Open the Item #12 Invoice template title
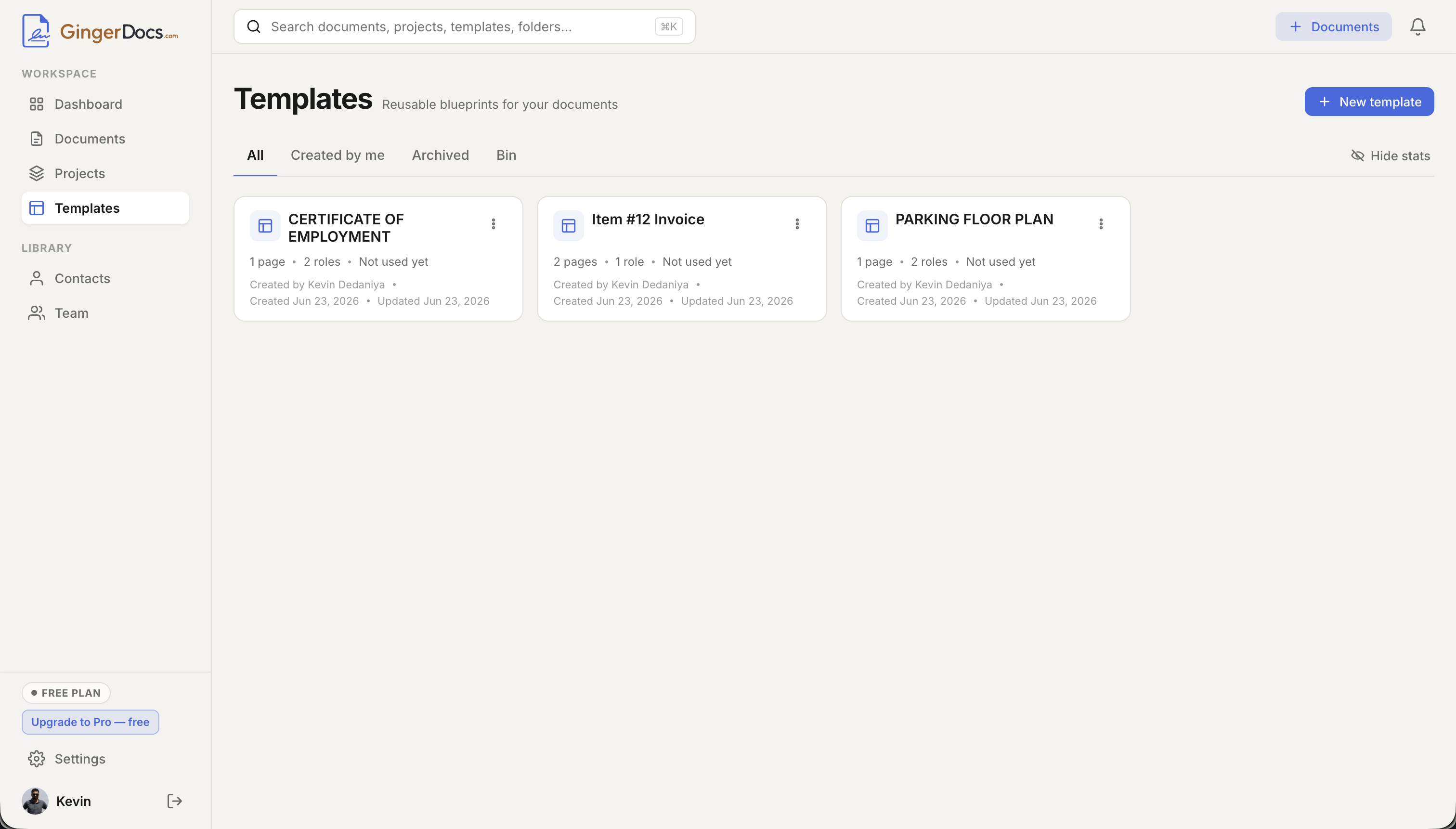The image size is (1456, 829). click(x=648, y=219)
